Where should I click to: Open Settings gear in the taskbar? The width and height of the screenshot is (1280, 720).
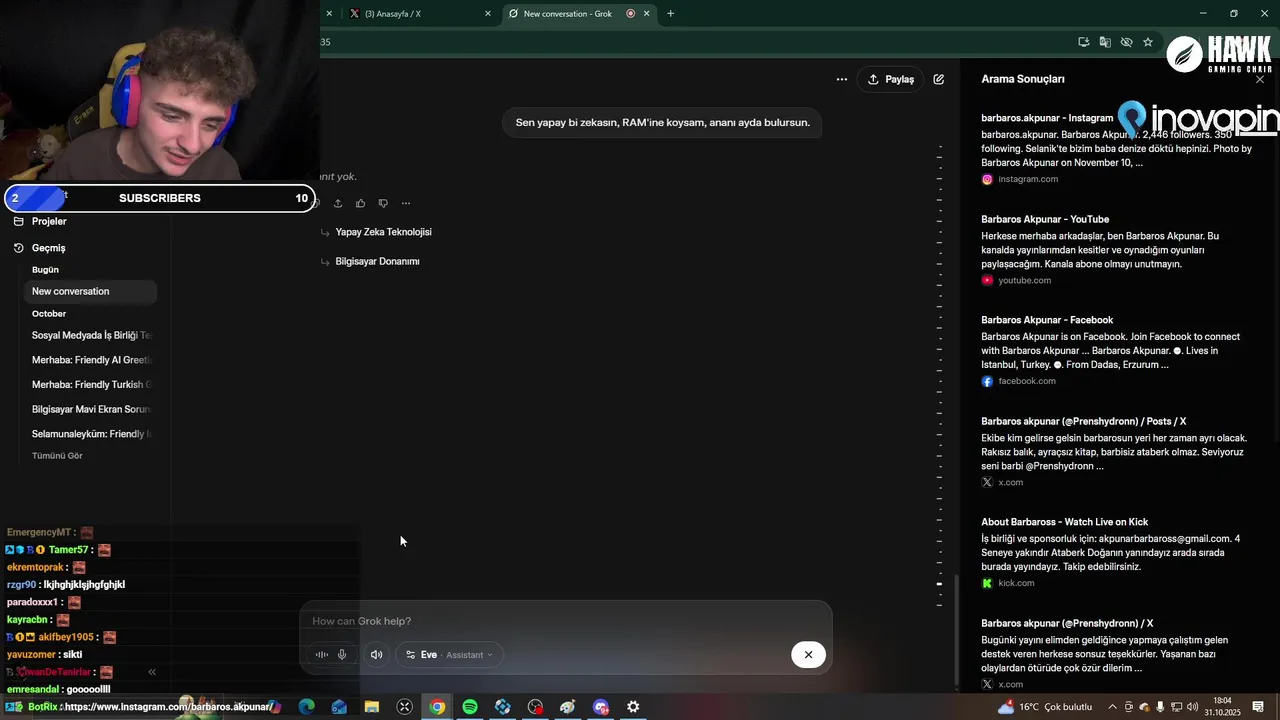point(633,707)
